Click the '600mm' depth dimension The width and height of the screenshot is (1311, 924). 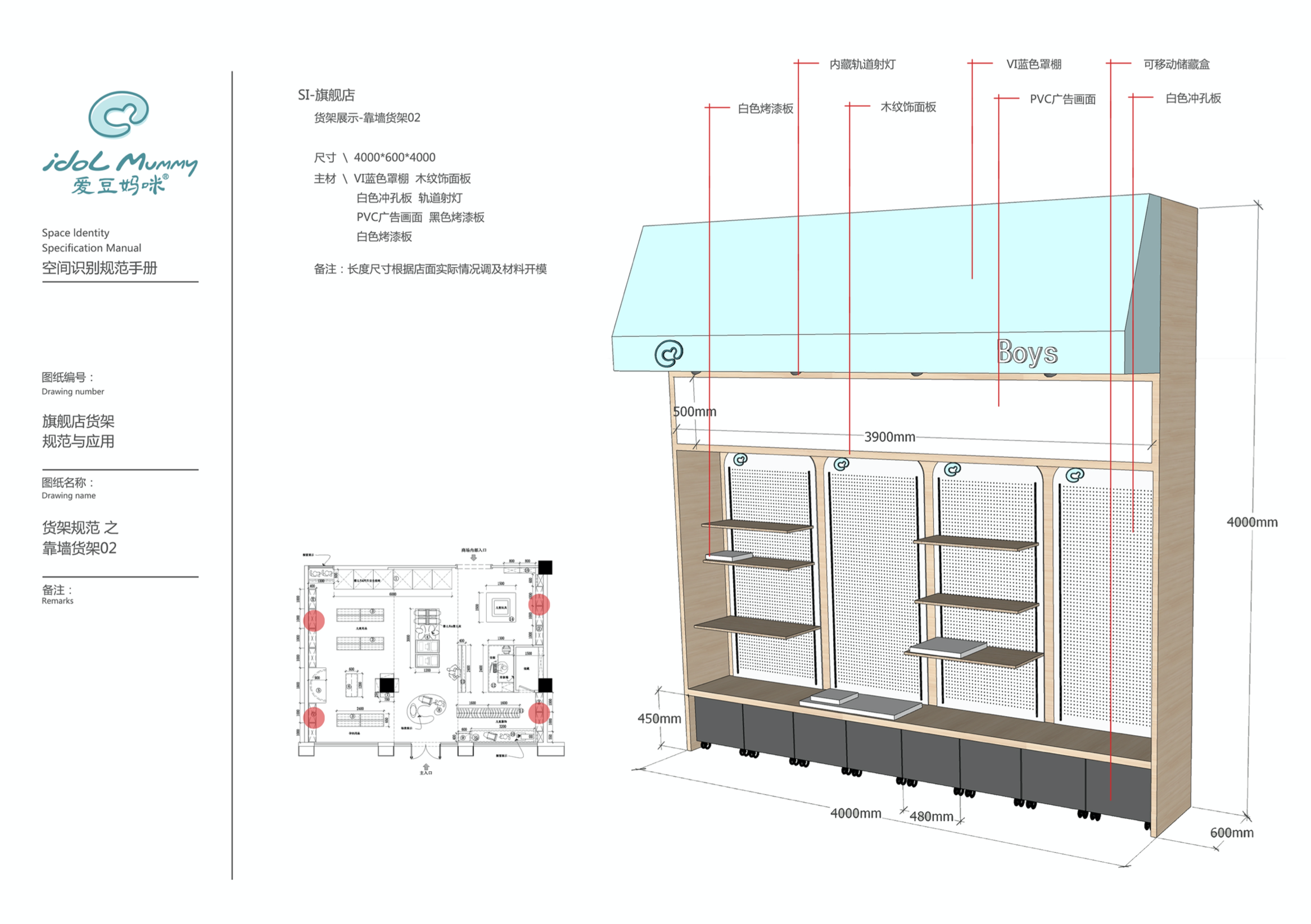pyautogui.click(x=1232, y=833)
